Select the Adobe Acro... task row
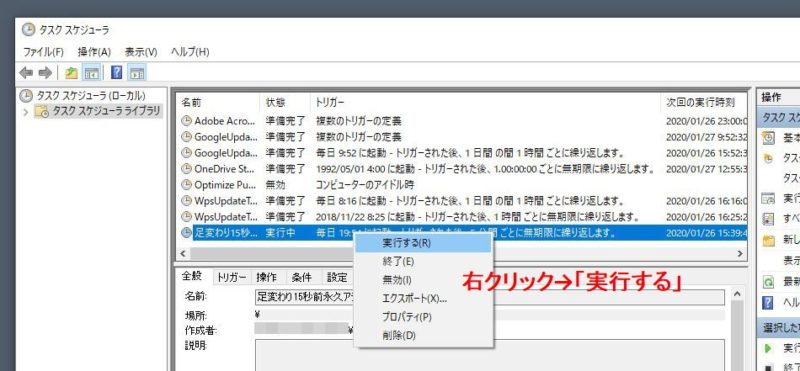The image size is (800, 371). tap(462, 121)
